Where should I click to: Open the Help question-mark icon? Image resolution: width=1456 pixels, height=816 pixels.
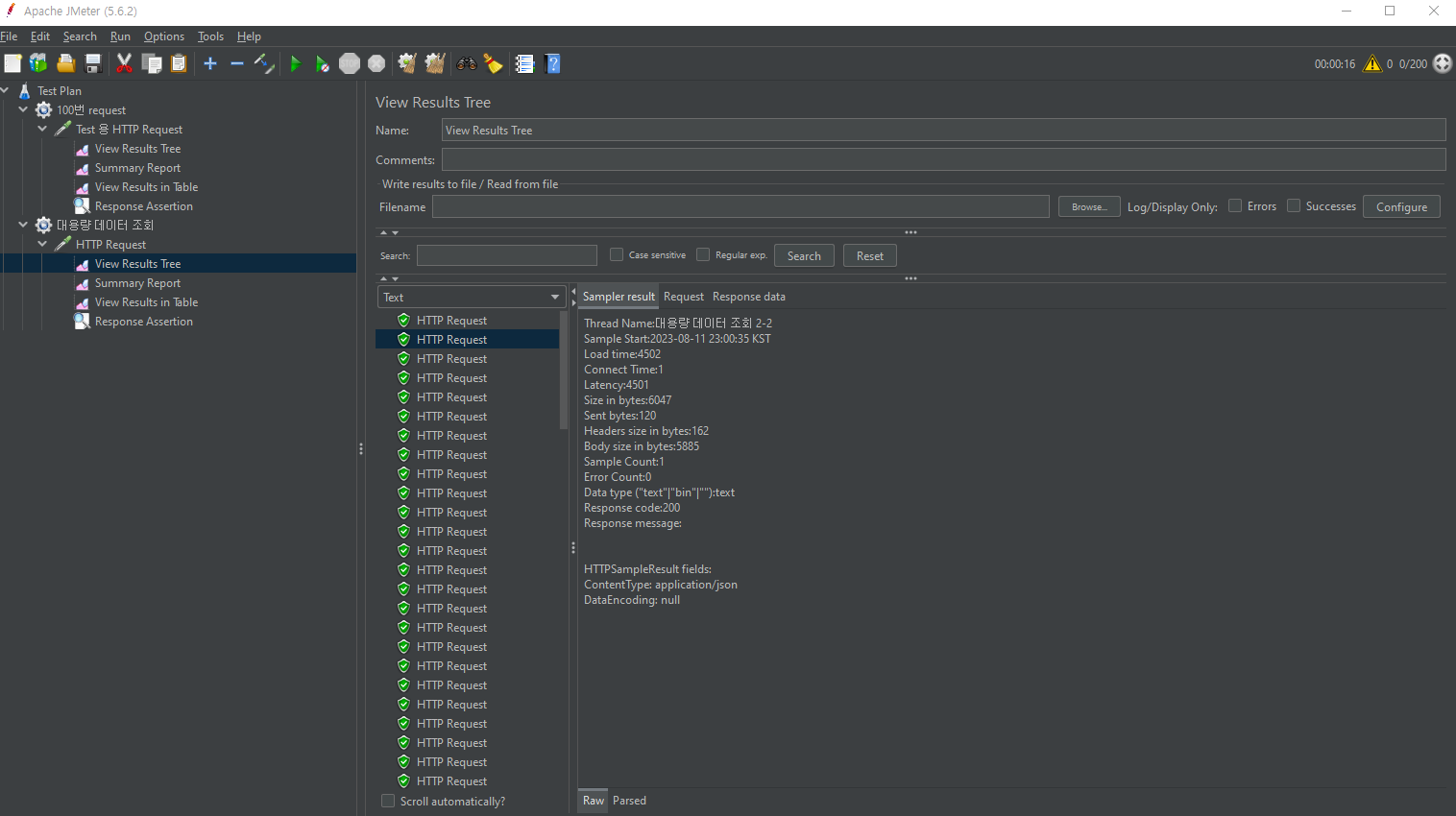click(x=552, y=63)
